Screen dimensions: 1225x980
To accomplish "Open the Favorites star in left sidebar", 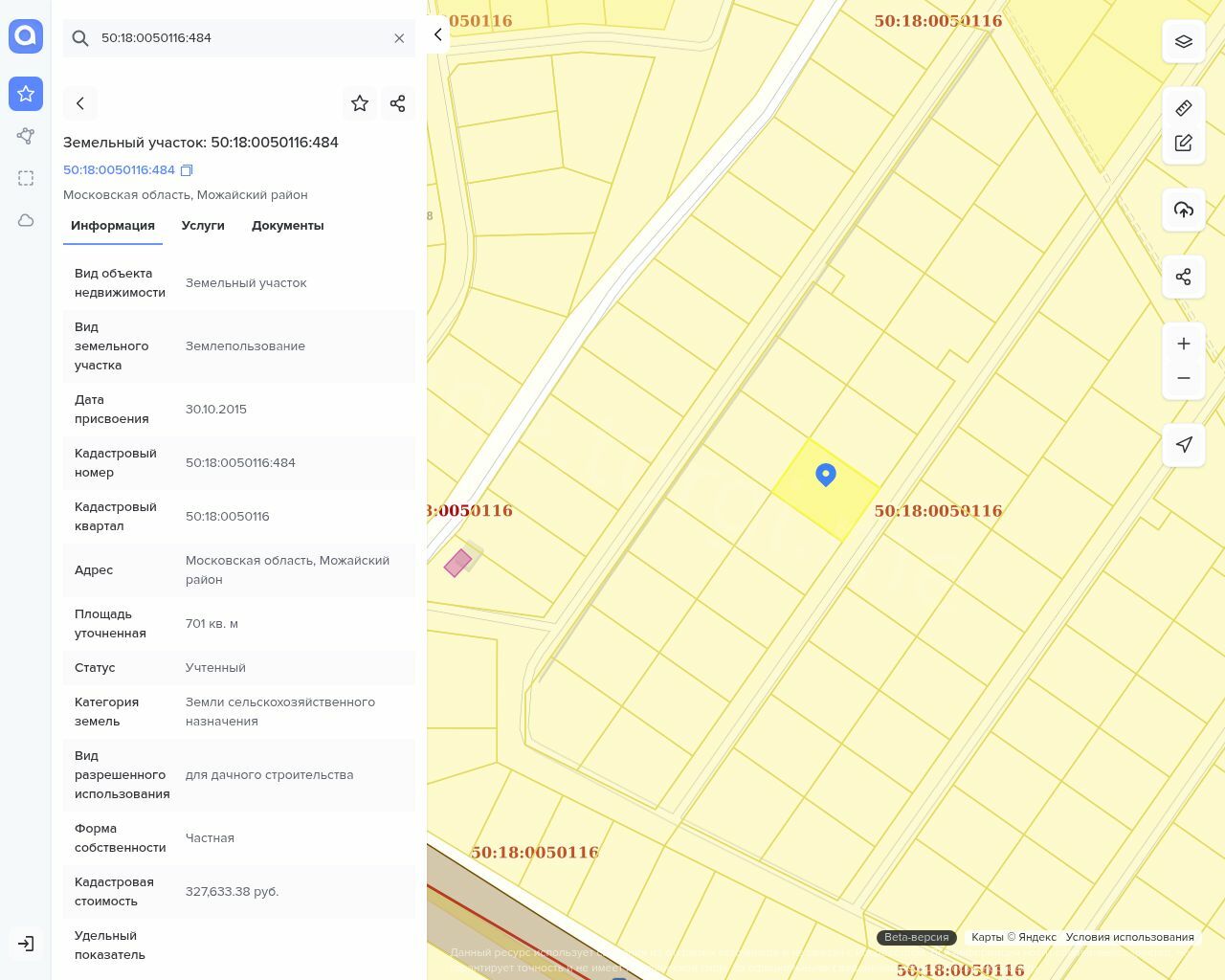I will coord(26,94).
